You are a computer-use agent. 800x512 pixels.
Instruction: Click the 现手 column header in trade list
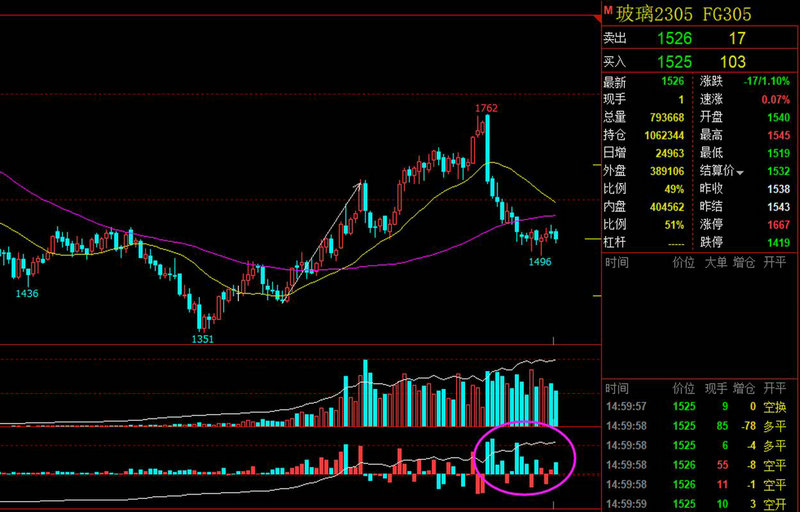714,387
